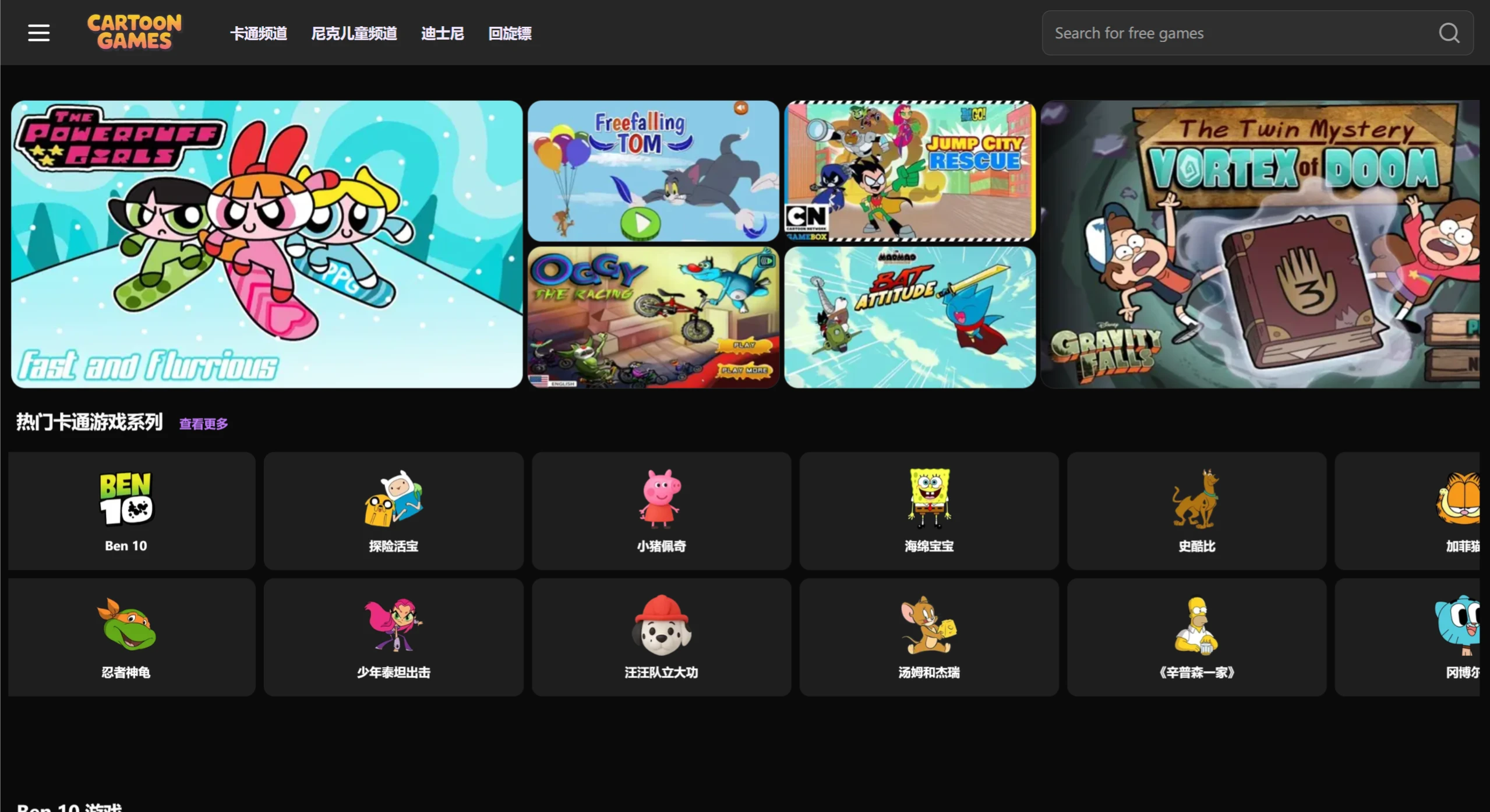Open the 探险活宝 category icon
This screenshot has width=1490, height=812.
point(394,499)
